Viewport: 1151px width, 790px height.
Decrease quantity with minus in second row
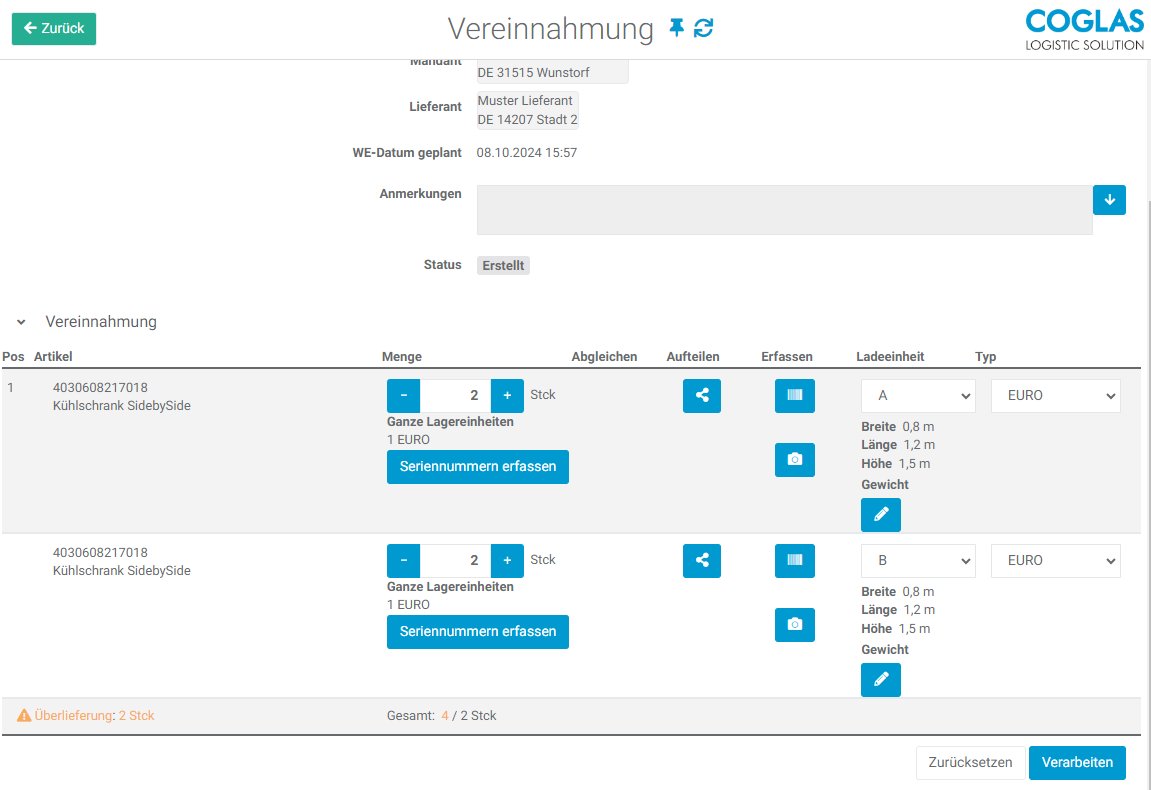[x=404, y=561]
